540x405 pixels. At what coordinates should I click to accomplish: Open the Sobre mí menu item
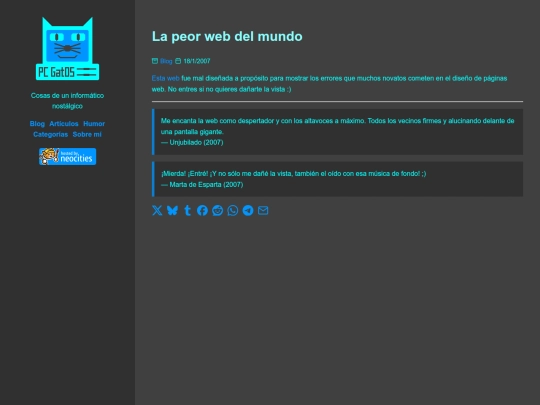click(x=87, y=134)
